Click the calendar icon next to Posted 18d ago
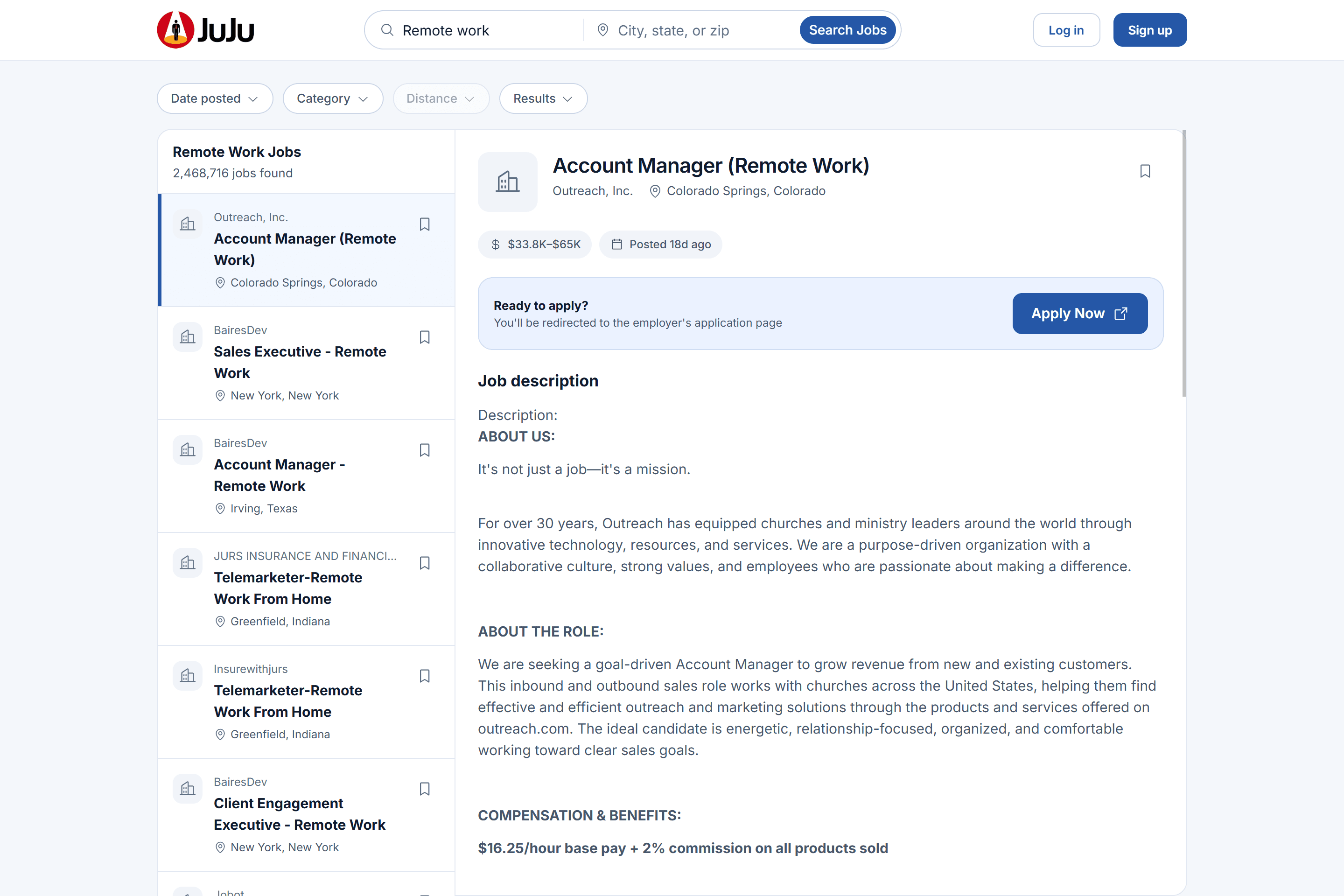Image resolution: width=1344 pixels, height=896 pixels. point(616,245)
